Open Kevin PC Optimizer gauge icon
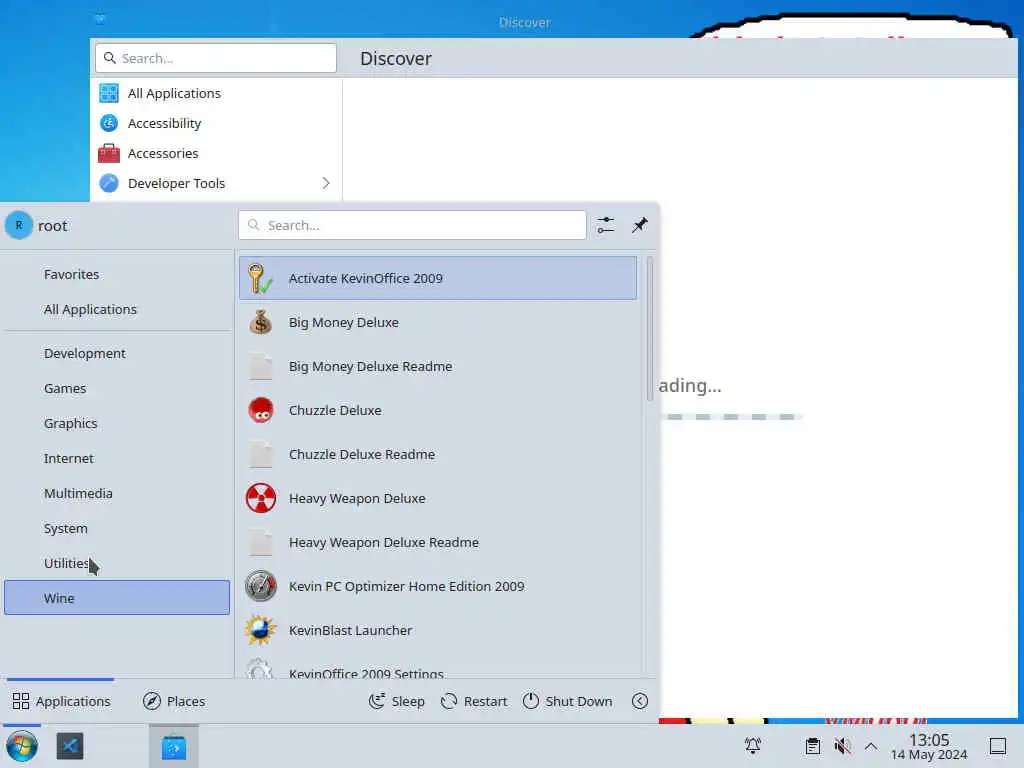Screen dimensions: 1024x768 (261, 586)
